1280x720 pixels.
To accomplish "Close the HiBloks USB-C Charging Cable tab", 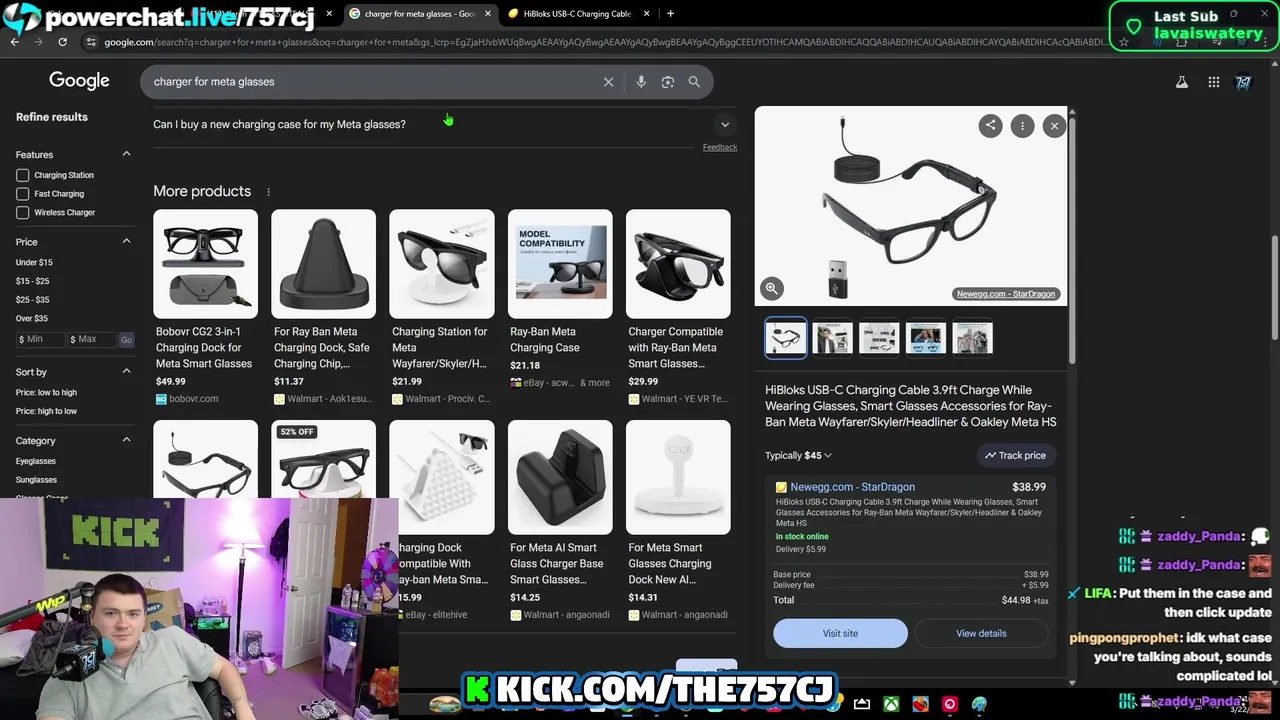I will pyautogui.click(x=646, y=14).
